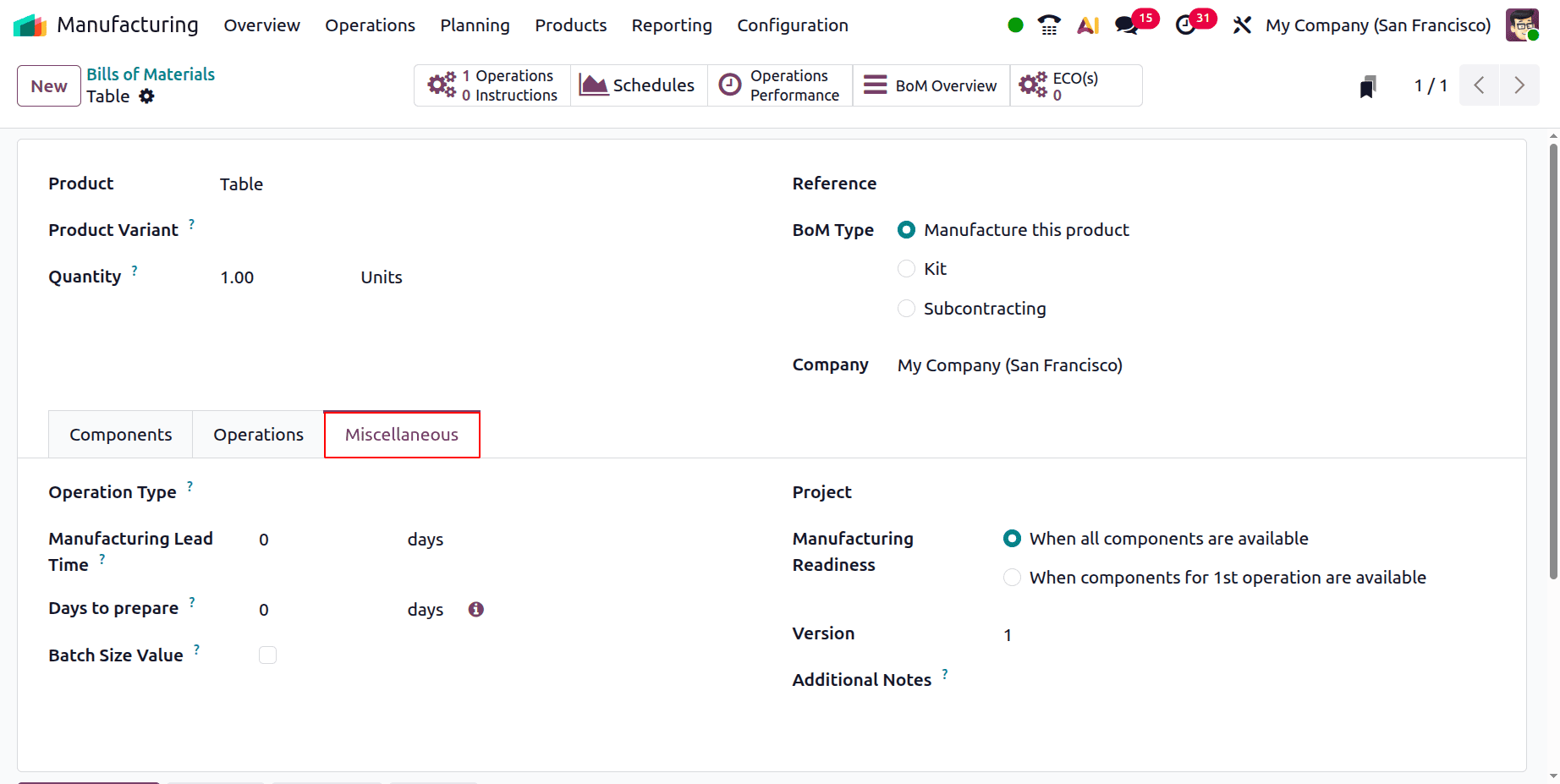Click the green online status indicator
Screen dimensions: 1560x784
click(x=1016, y=25)
